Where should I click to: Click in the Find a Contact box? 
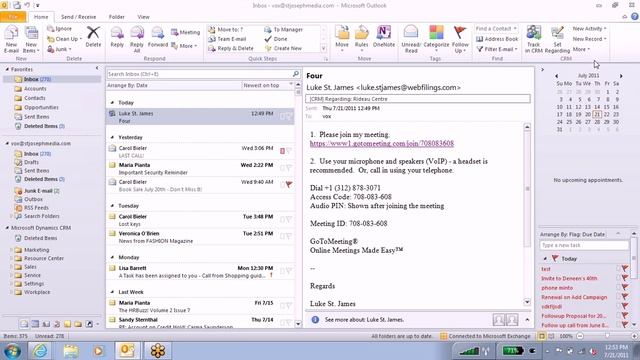pos(496,29)
